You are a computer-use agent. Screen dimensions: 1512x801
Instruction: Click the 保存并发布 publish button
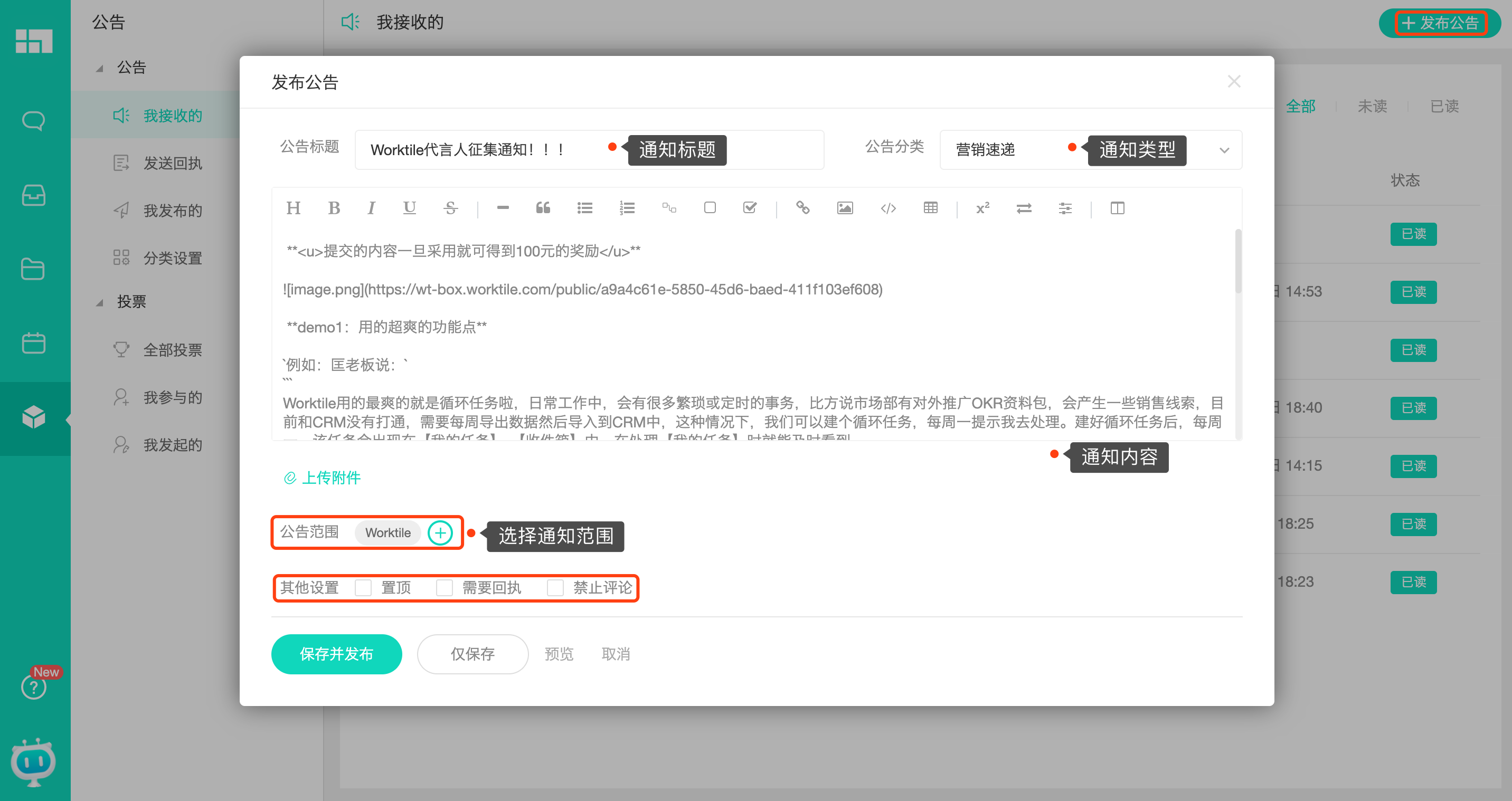336,654
